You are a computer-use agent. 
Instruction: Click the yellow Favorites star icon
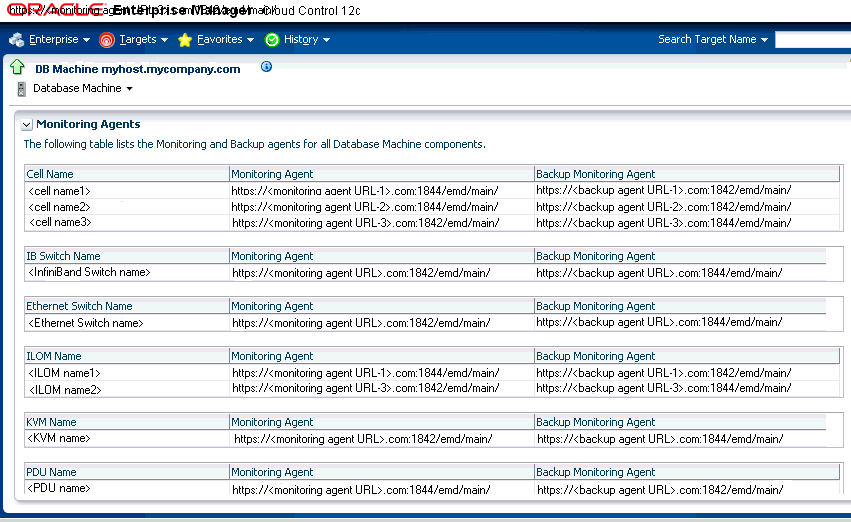click(185, 40)
